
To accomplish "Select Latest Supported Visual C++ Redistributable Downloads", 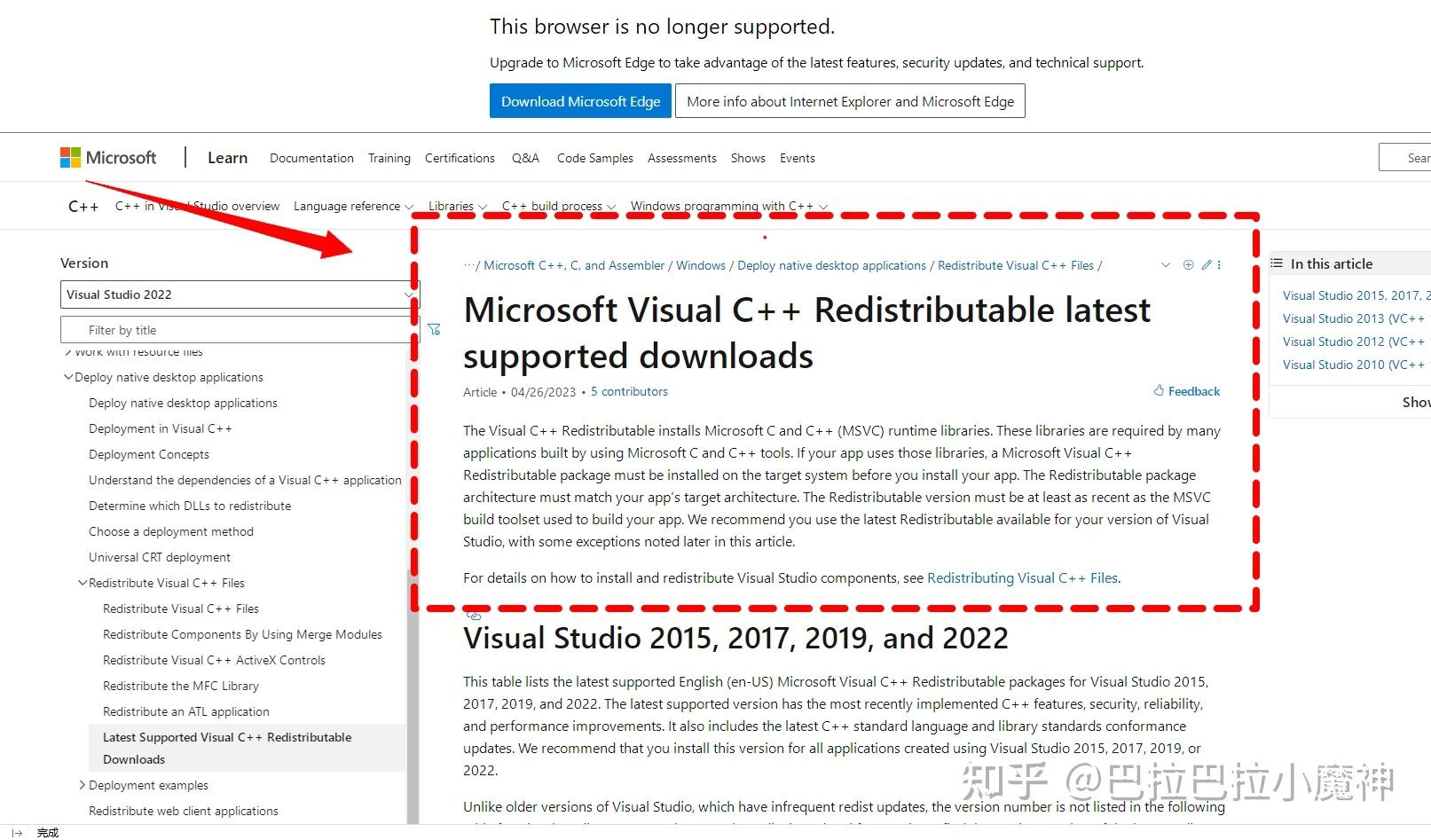I will 248,748.
